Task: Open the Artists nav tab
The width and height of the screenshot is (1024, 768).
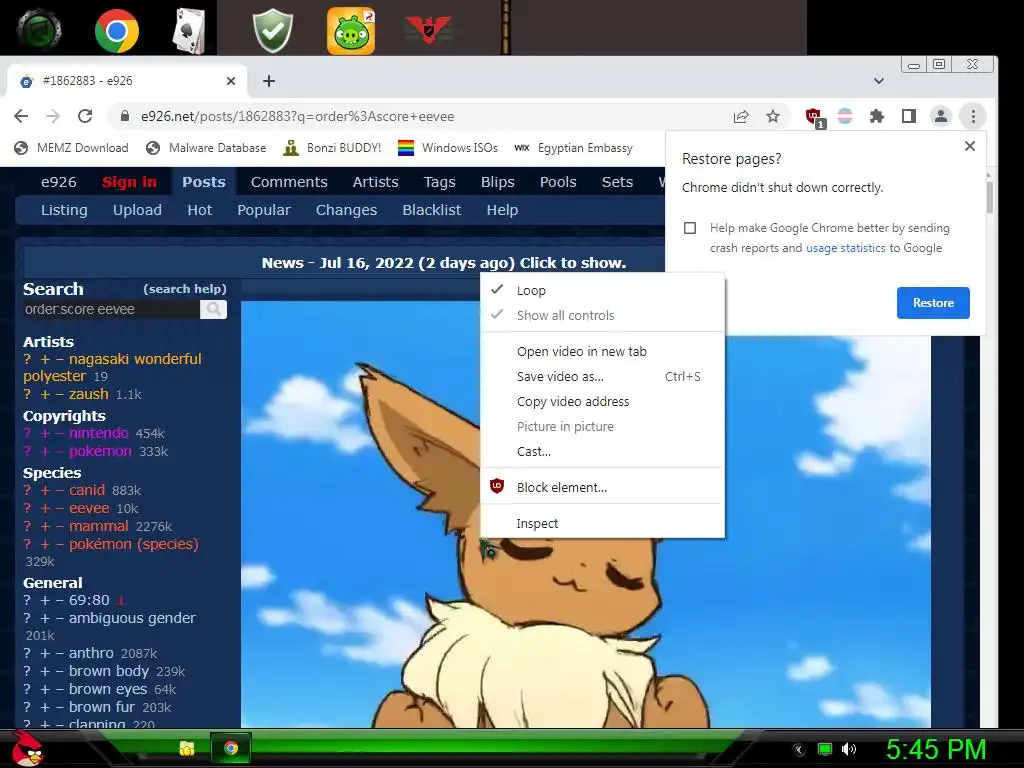Action: pyautogui.click(x=375, y=182)
